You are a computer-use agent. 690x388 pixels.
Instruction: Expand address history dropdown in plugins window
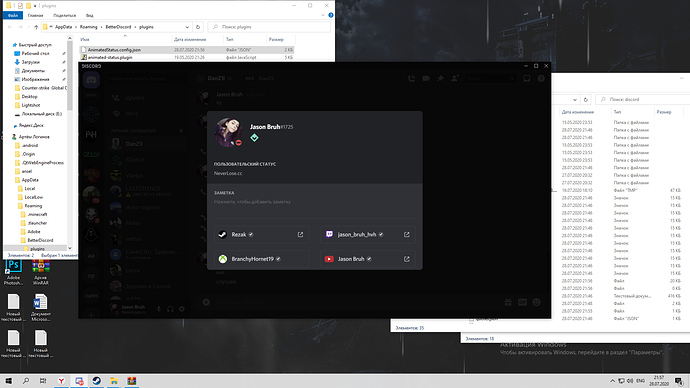point(187,27)
